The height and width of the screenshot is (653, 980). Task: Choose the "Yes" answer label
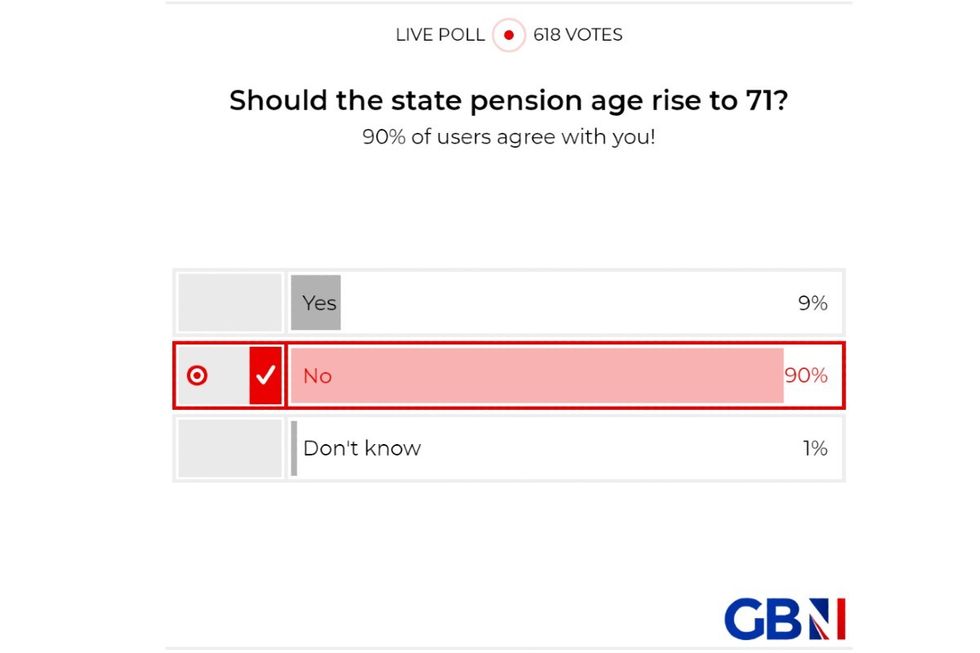point(320,303)
